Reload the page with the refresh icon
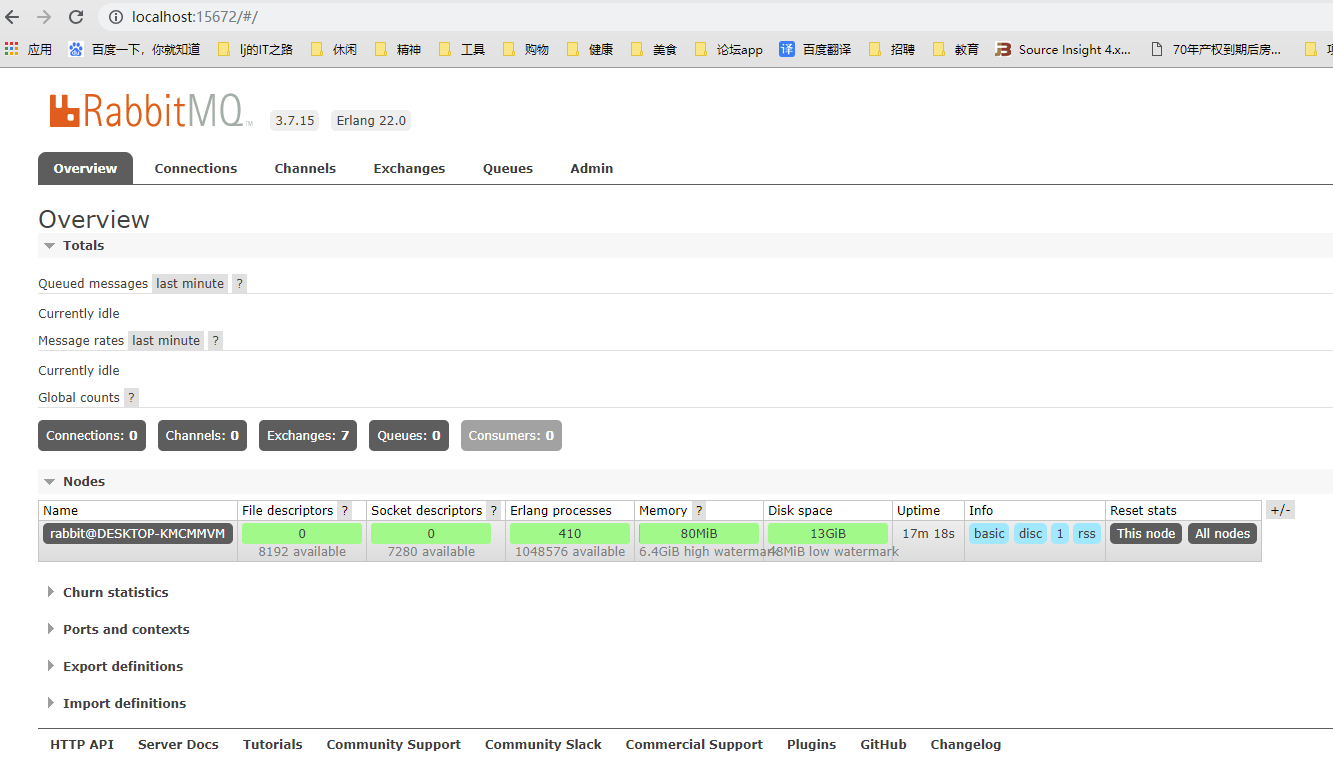1333x768 pixels. 76,17
